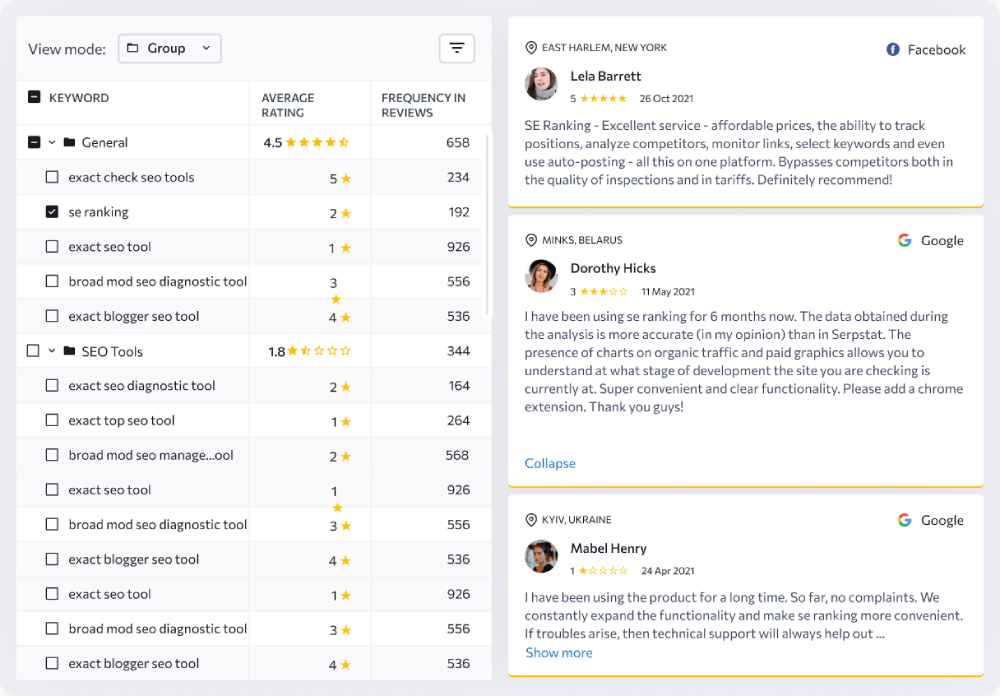The height and width of the screenshot is (696, 1000).
Task: Click folder icon in View mode dropdown
Action: coord(133,48)
